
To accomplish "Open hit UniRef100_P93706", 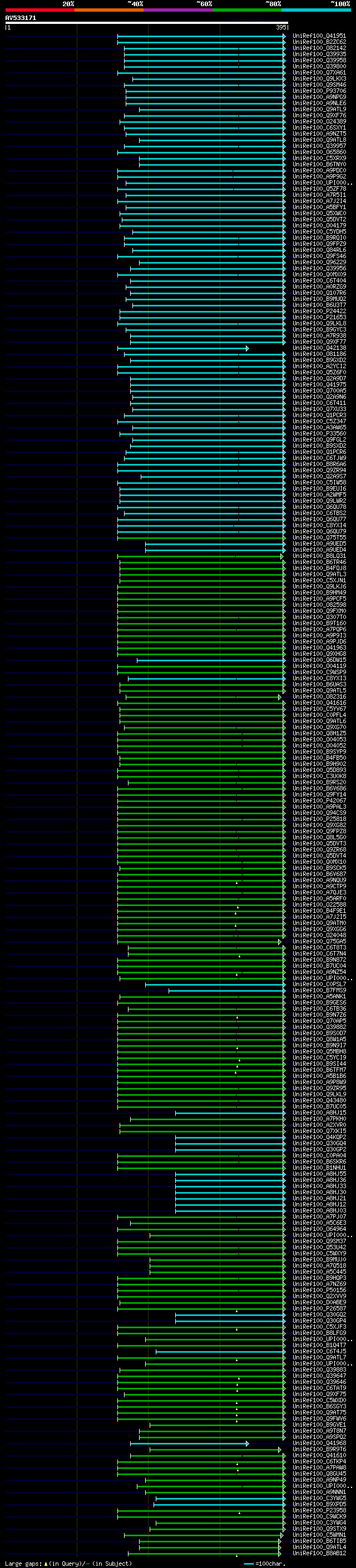I will 319,91.
